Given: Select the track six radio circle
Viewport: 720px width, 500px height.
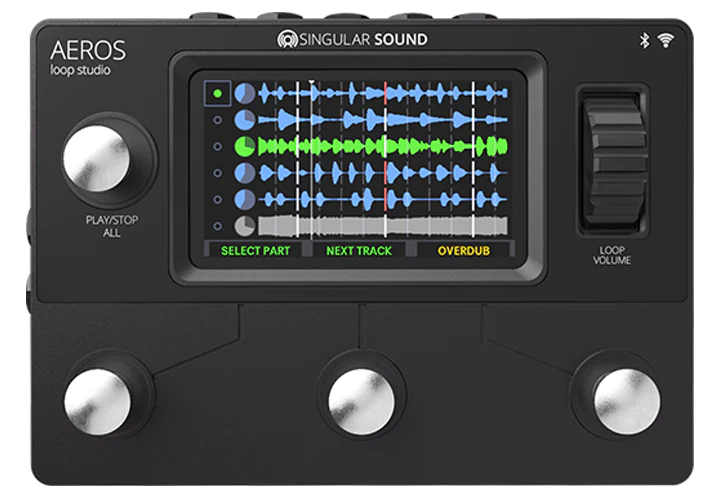Looking at the screenshot, I should point(218,226).
